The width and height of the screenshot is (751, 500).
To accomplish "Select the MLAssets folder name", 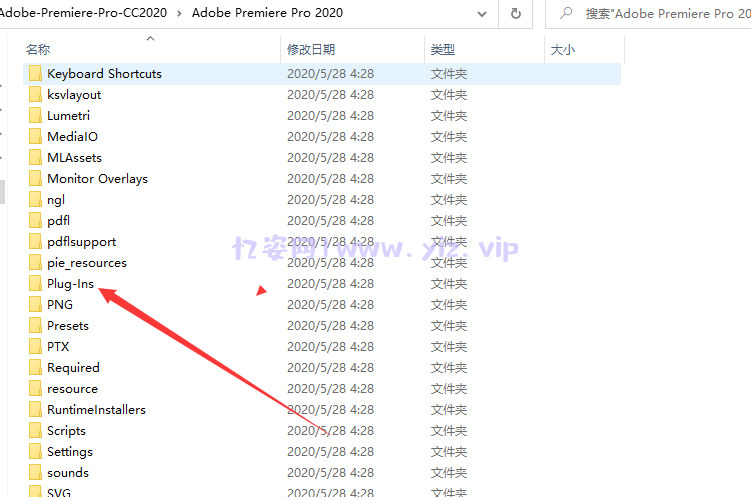I will click(74, 158).
